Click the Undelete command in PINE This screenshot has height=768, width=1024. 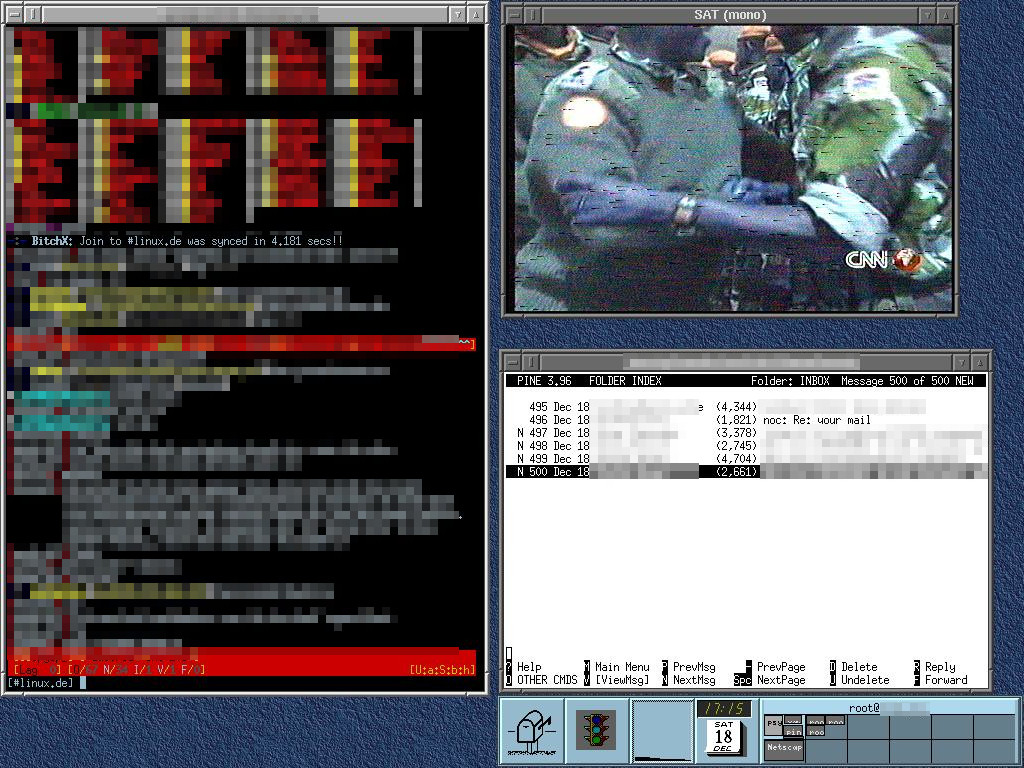[865, 680]
